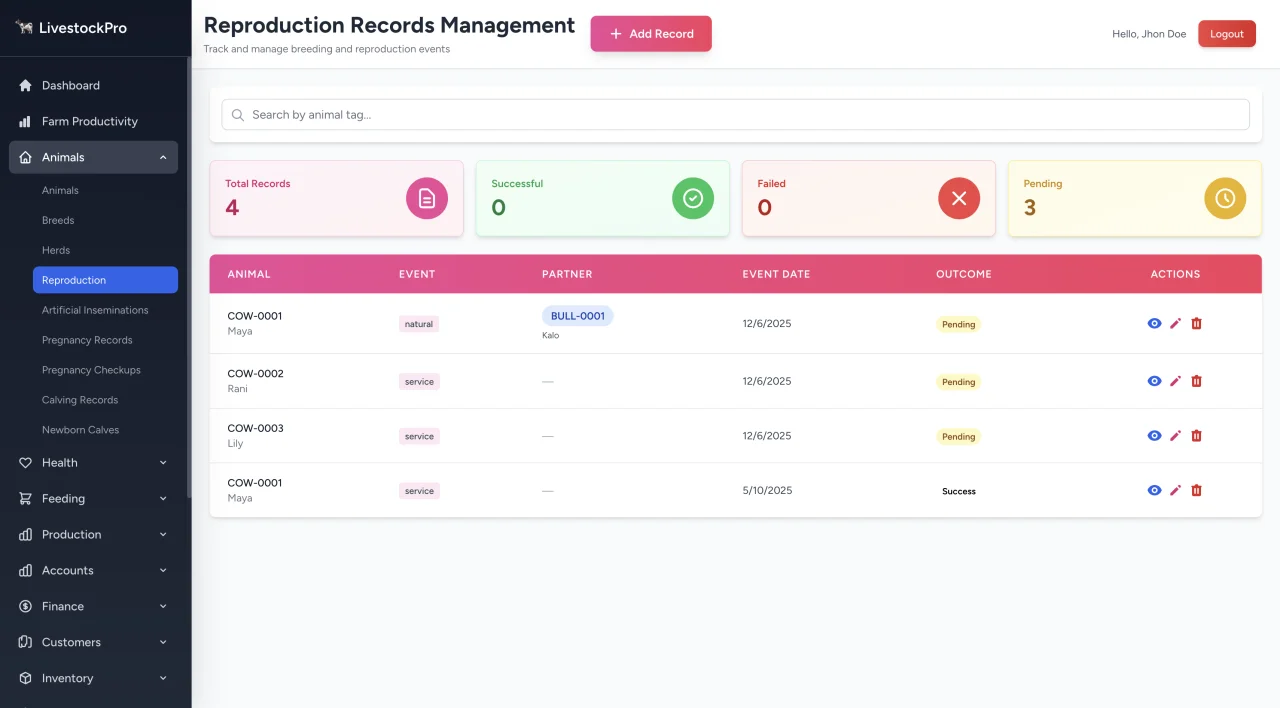Open Newborn Calves page
The width and height of the screenshot is (1280, 708).
pos(105,430)
